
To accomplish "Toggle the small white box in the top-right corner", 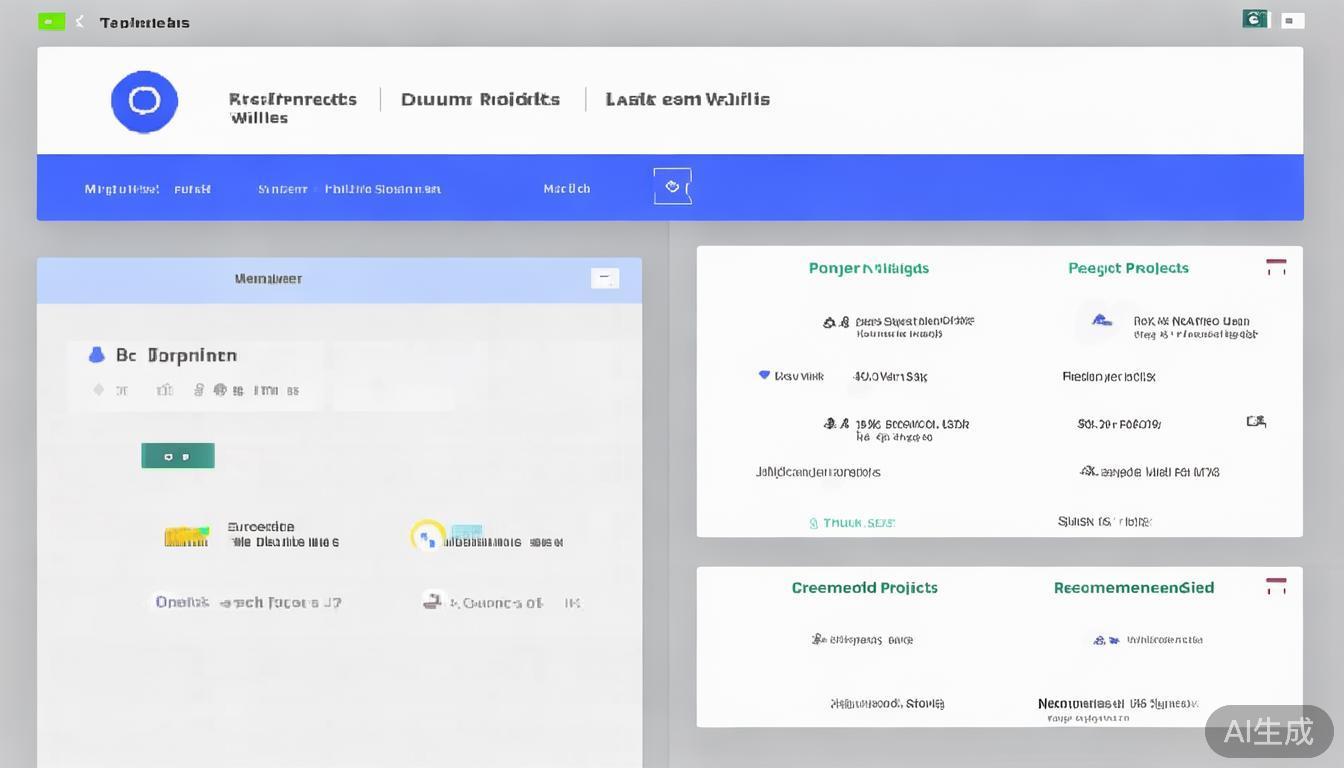I will (1292, 20).
